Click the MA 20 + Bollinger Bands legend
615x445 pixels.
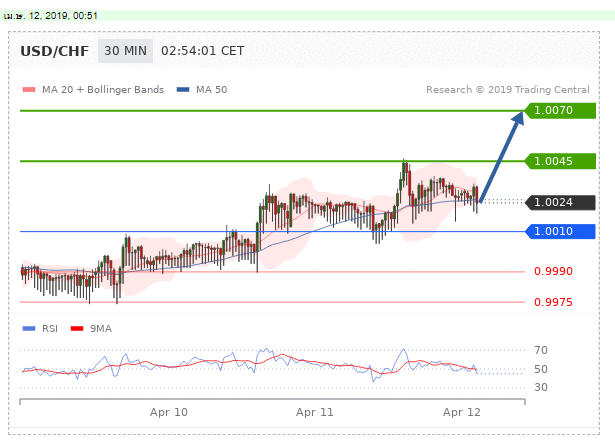click(103, 90)
